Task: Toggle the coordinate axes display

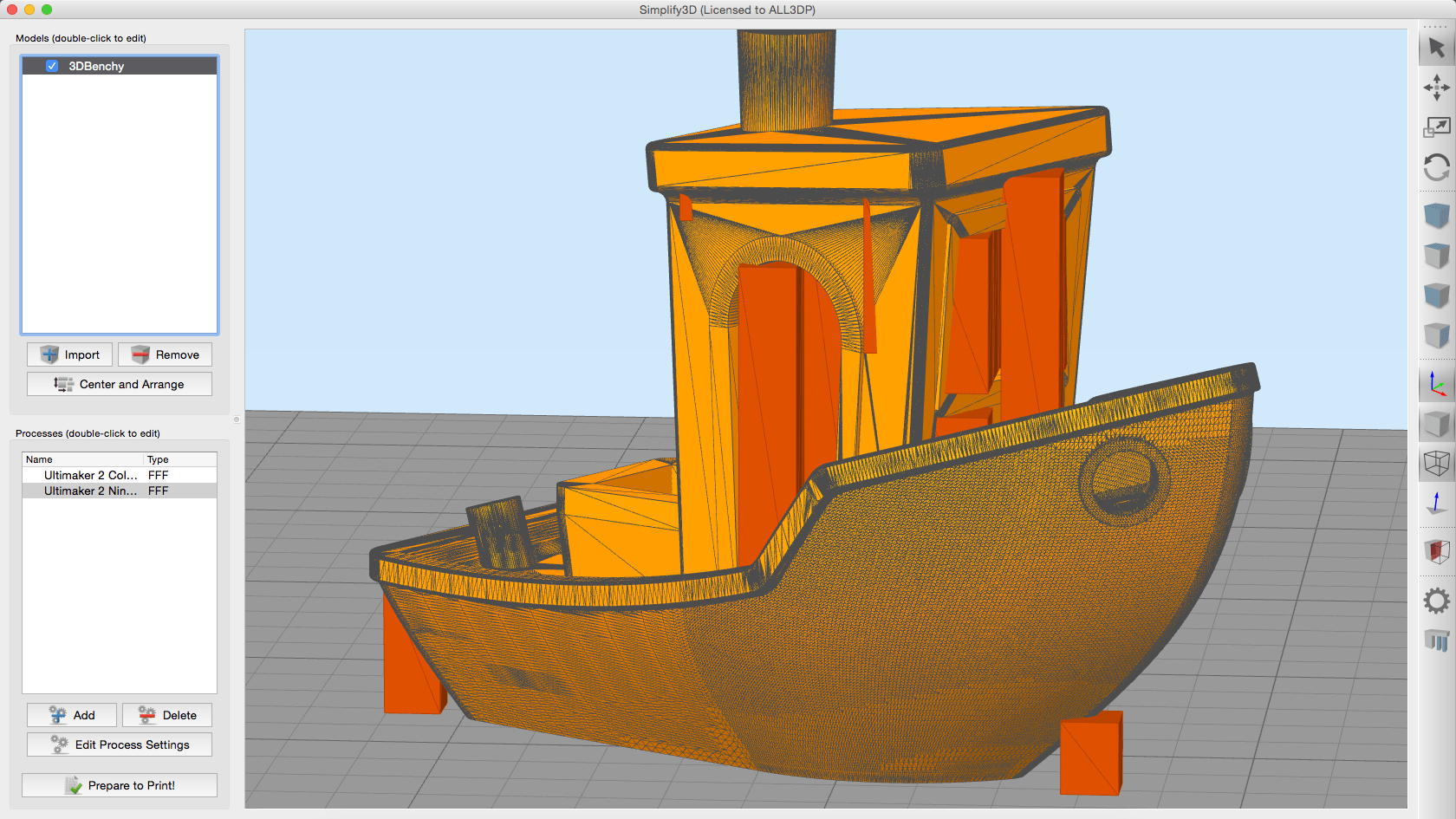Action: coord(1436,383)
